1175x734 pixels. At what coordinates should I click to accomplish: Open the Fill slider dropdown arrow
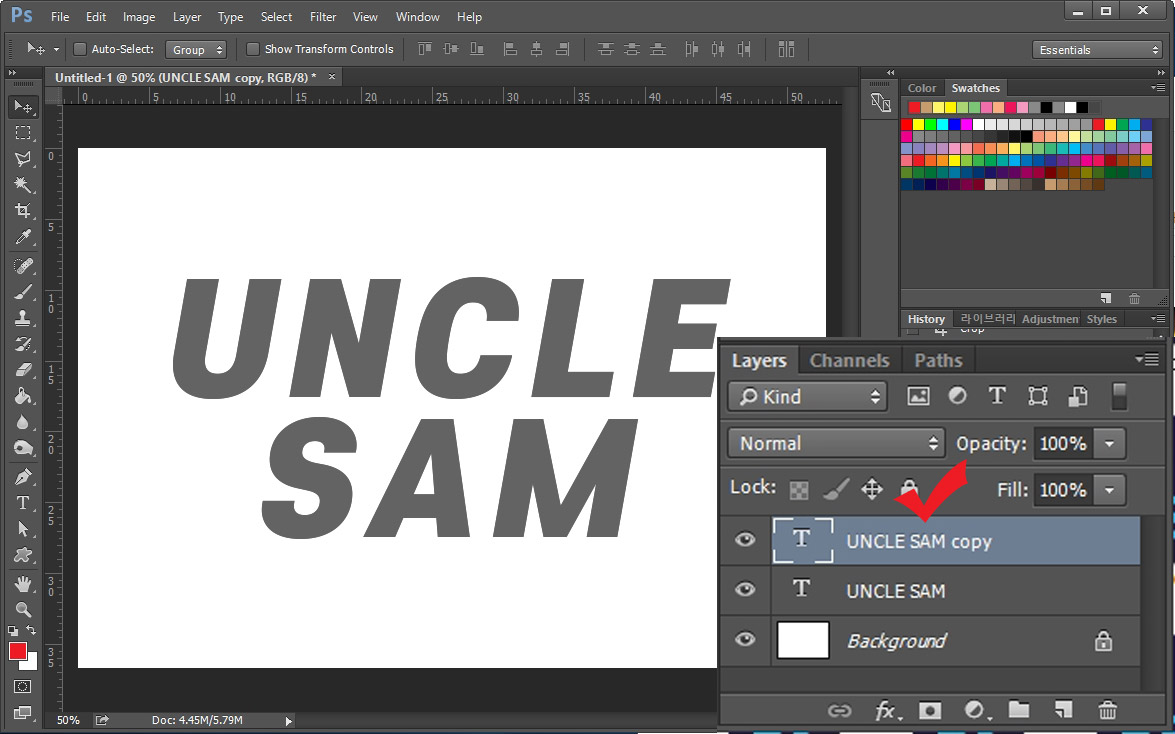(1109, 490)
